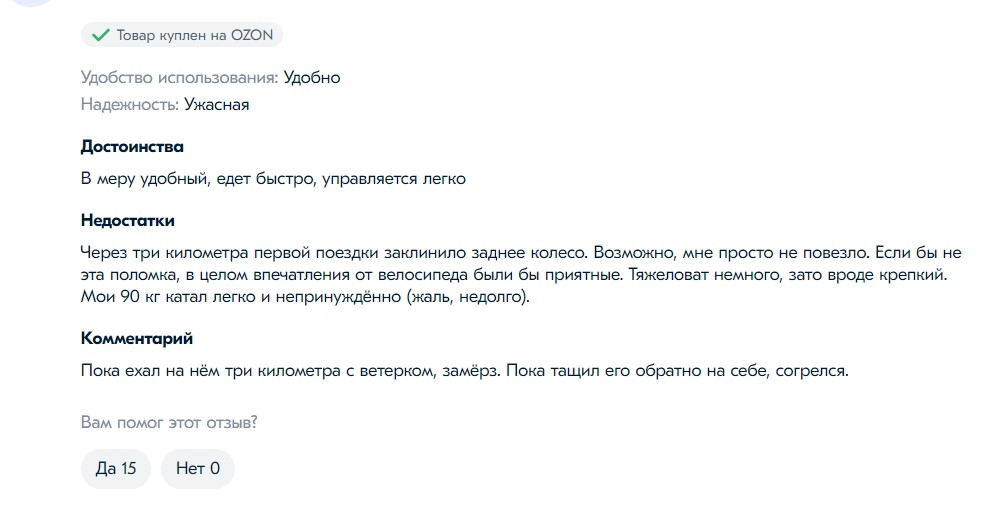998x517 pixels.
Task: Select the "Ужасная" reliability value
Action: tap(217, 104)
